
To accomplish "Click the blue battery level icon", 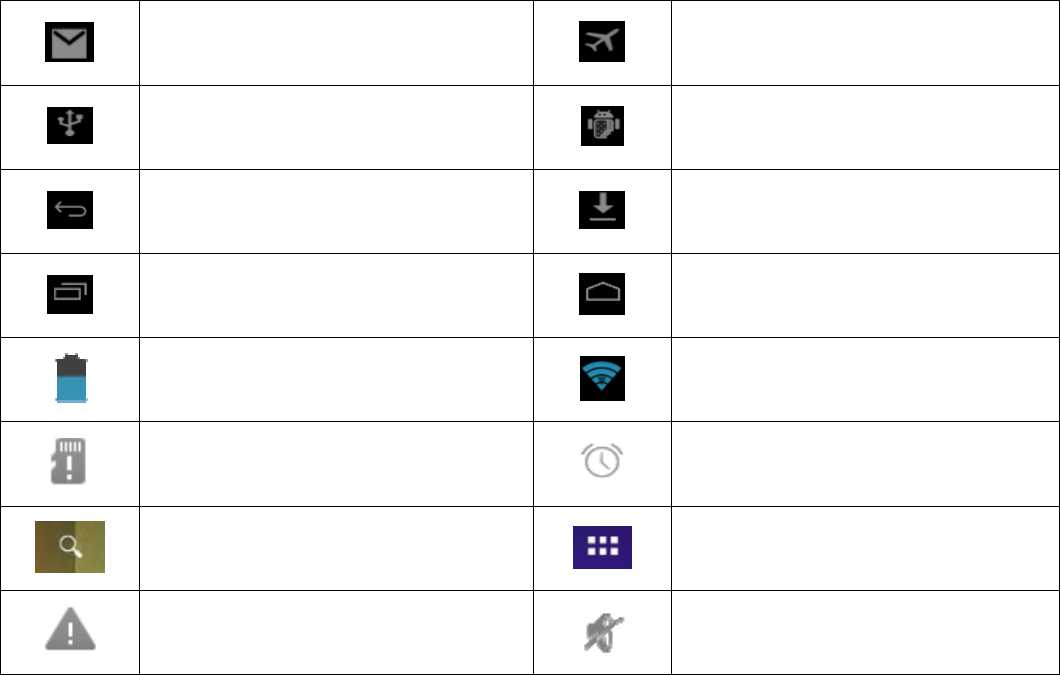I will 69,378.
